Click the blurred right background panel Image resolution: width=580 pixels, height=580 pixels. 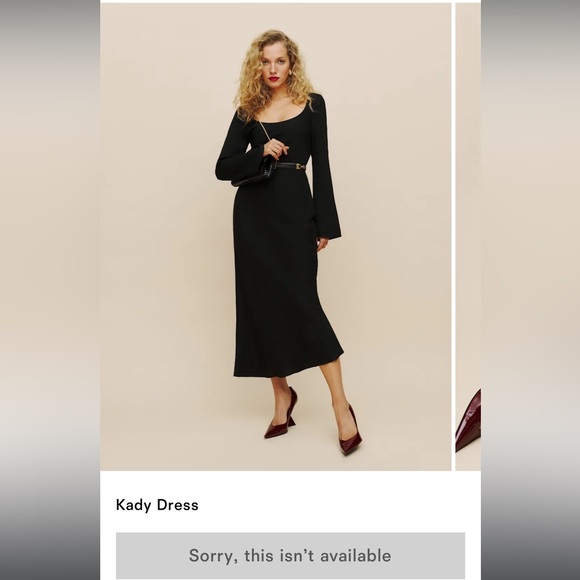530,290
